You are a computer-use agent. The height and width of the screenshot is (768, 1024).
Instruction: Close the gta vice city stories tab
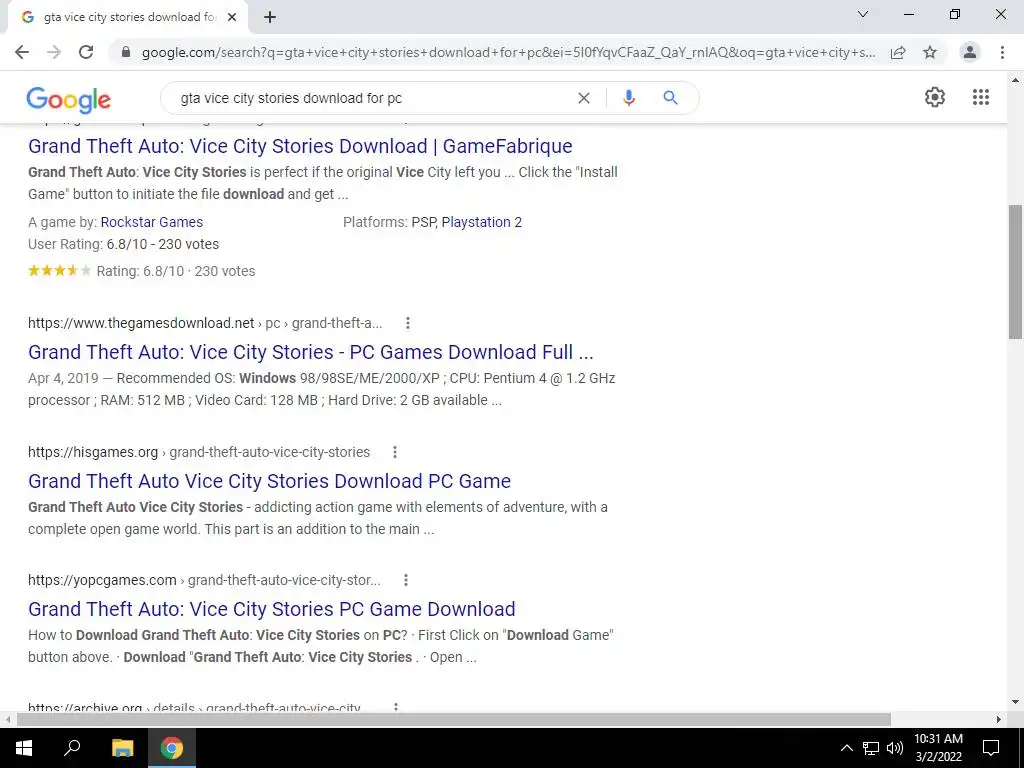232,17
